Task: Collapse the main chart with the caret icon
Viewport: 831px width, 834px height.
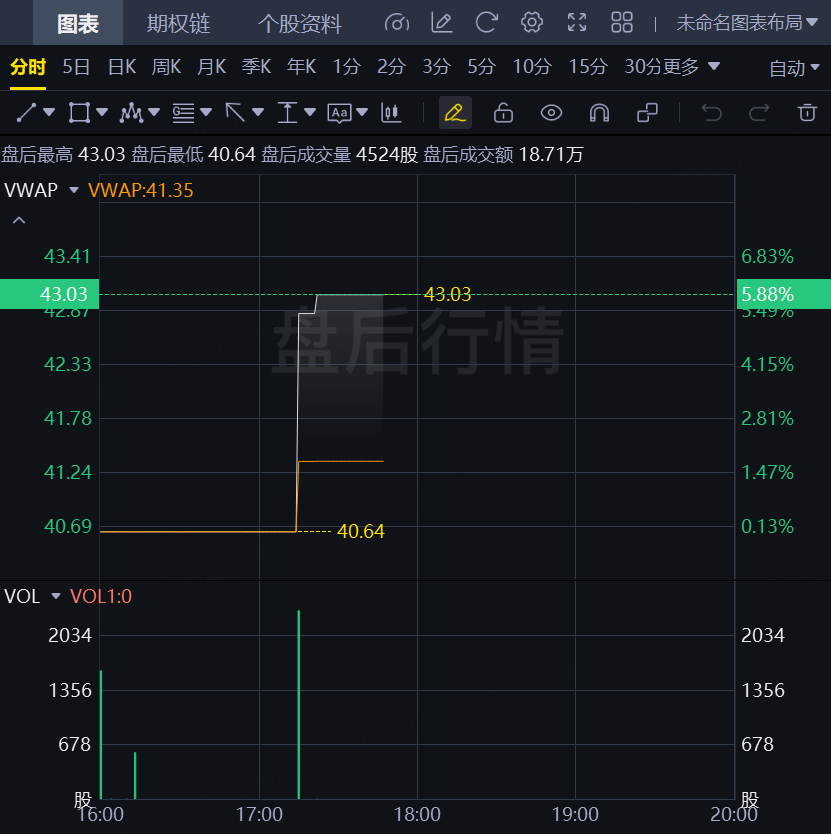Action: 19,220
